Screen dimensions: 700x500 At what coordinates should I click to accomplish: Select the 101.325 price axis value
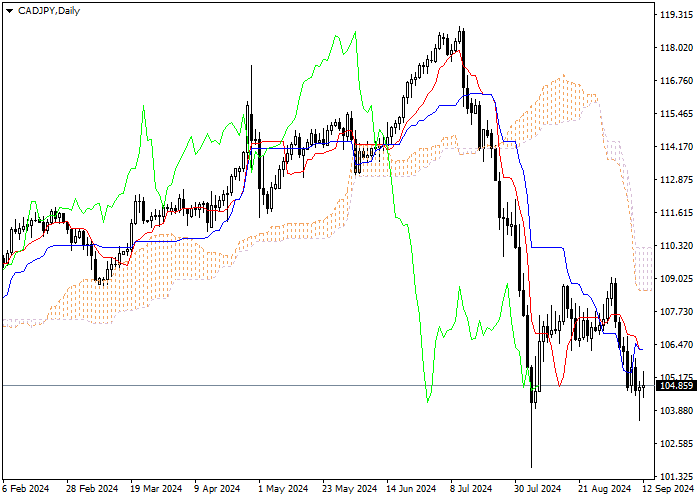(676, 477)
